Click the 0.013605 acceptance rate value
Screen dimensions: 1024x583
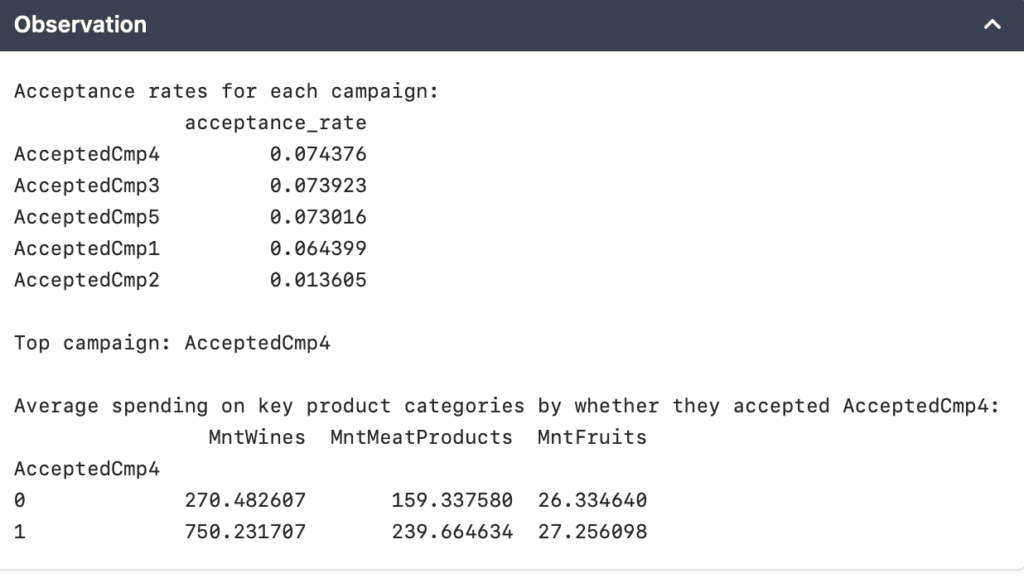pyautogui.click(x=318, y=280)
